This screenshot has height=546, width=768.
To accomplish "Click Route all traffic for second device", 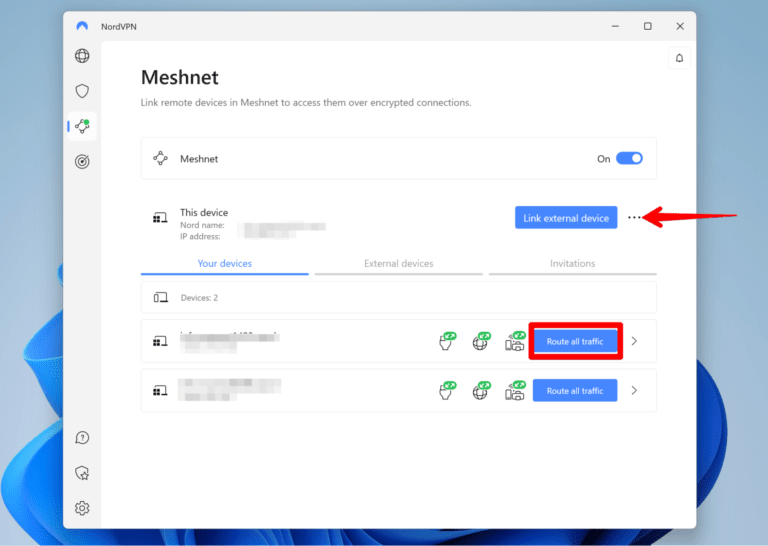I will (x=574, y=391).
